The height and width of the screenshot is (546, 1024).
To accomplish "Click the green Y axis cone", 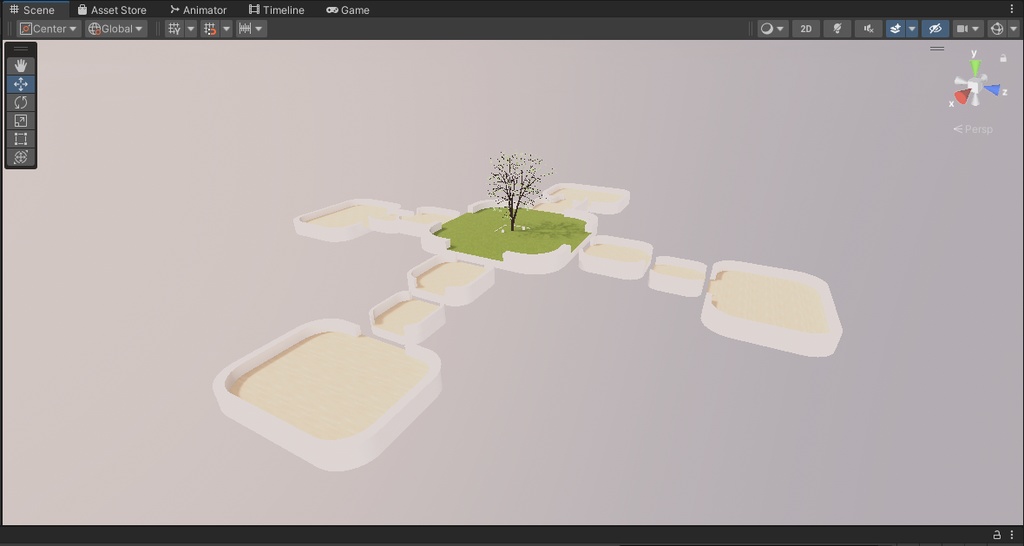I will 975,67.
